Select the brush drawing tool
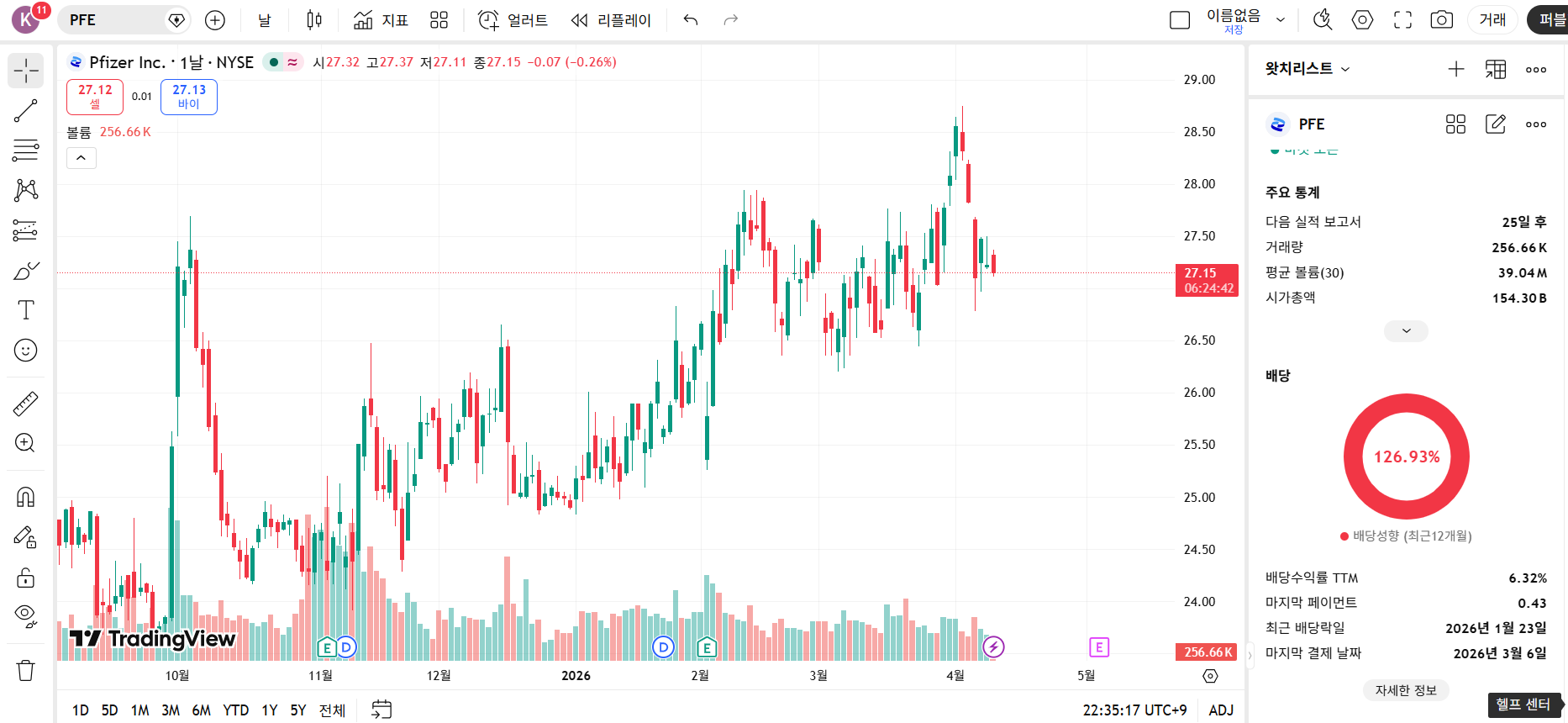The width and height of the screenshot is (1568, 723). click(x=26, y=271)
